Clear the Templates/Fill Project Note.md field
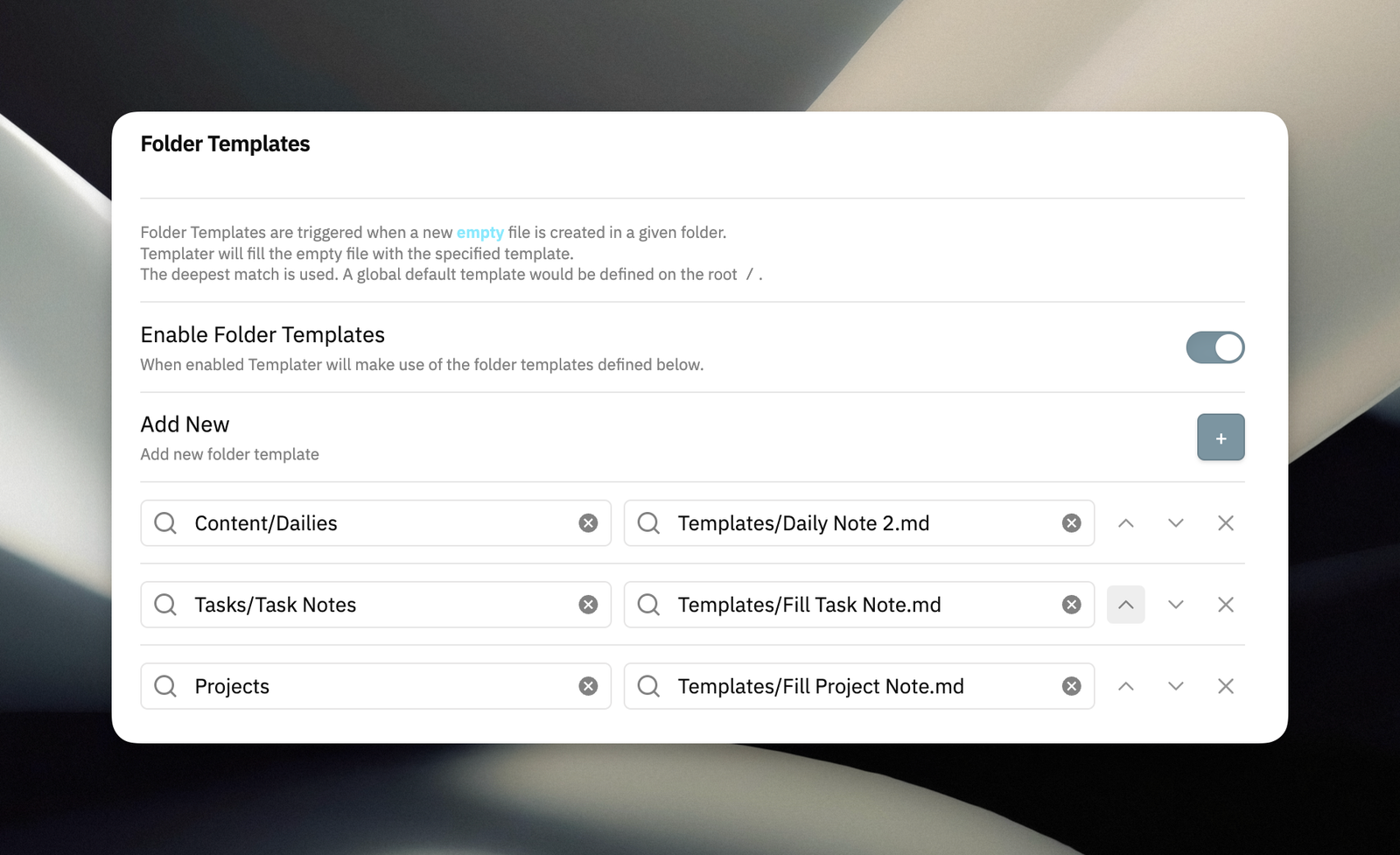Screen dimensions: 1400x855 pos(1071,686)
